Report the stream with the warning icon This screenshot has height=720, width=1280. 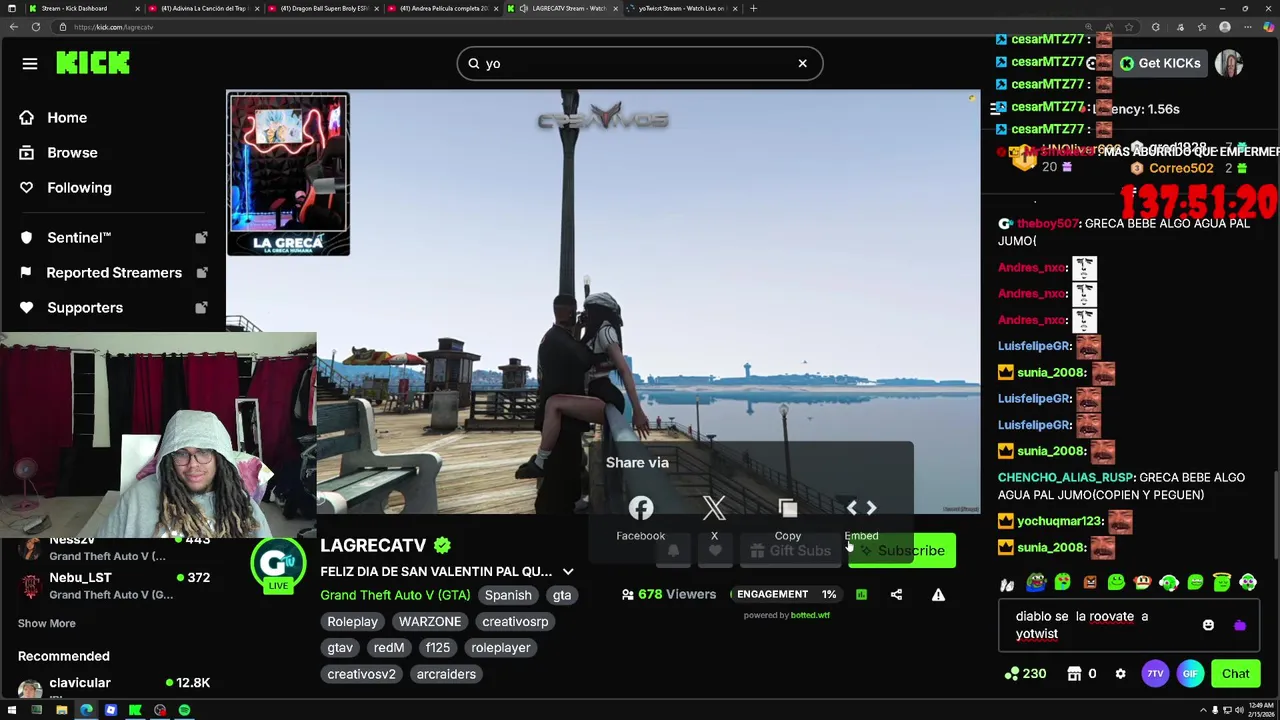pyautogui.click(x=938, y=595)
